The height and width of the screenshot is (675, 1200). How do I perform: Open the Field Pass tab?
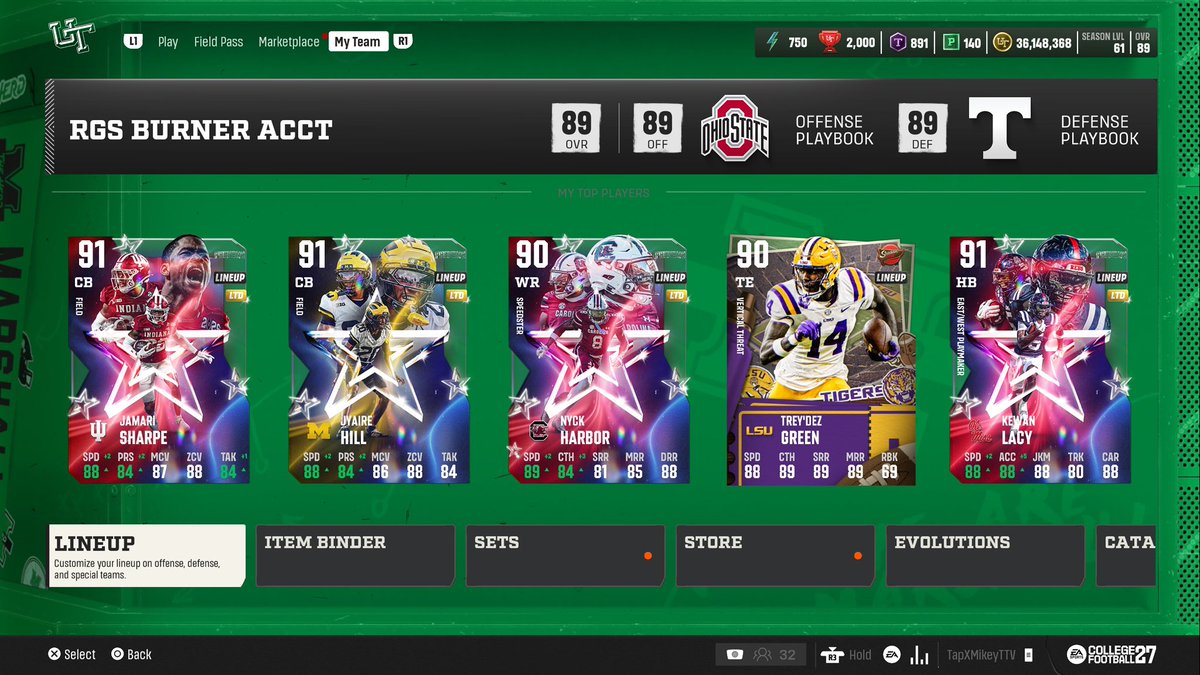tap(218, 42)
